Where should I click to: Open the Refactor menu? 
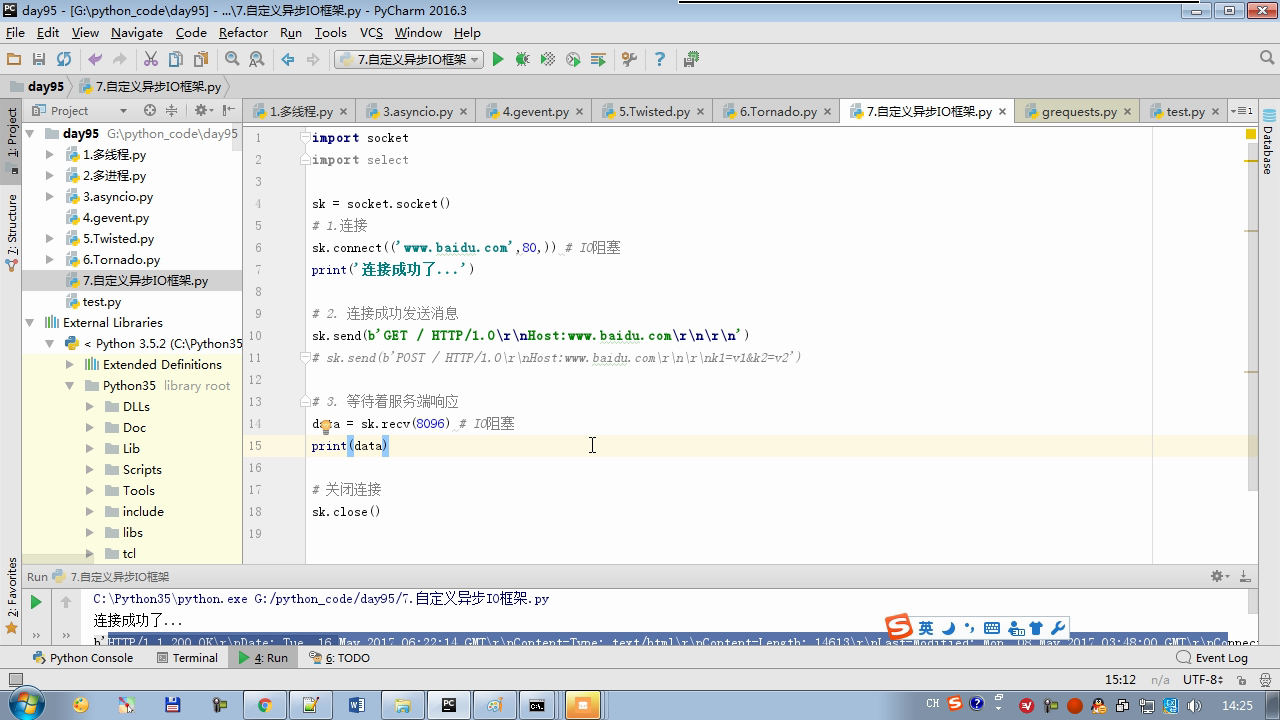243,33
